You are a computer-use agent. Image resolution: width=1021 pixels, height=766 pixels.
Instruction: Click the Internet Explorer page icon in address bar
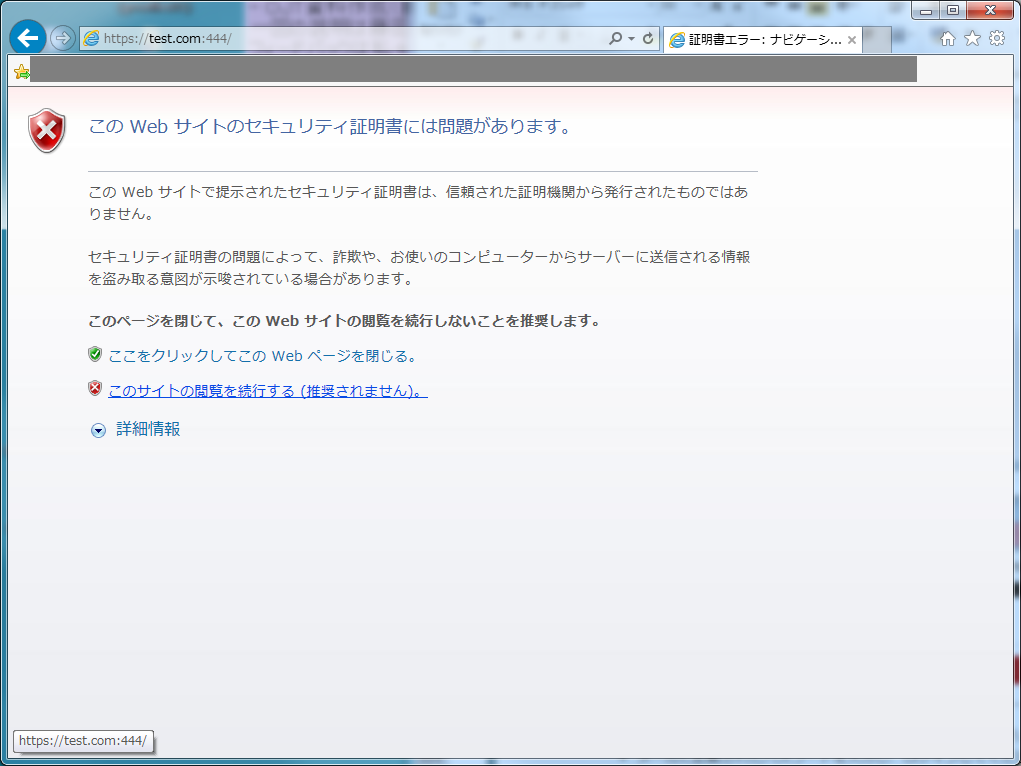coord(92,38)
